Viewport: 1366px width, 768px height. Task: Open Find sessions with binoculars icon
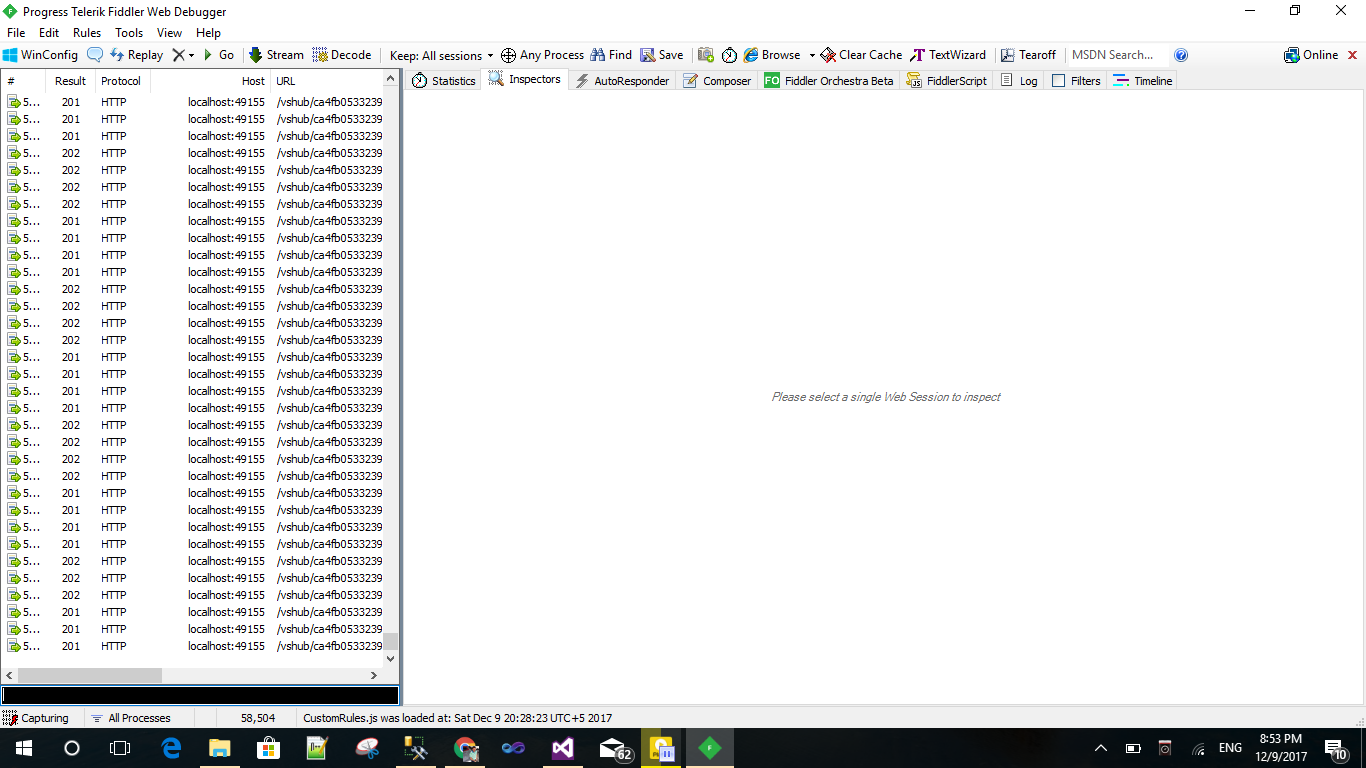(x=611, y=55)
